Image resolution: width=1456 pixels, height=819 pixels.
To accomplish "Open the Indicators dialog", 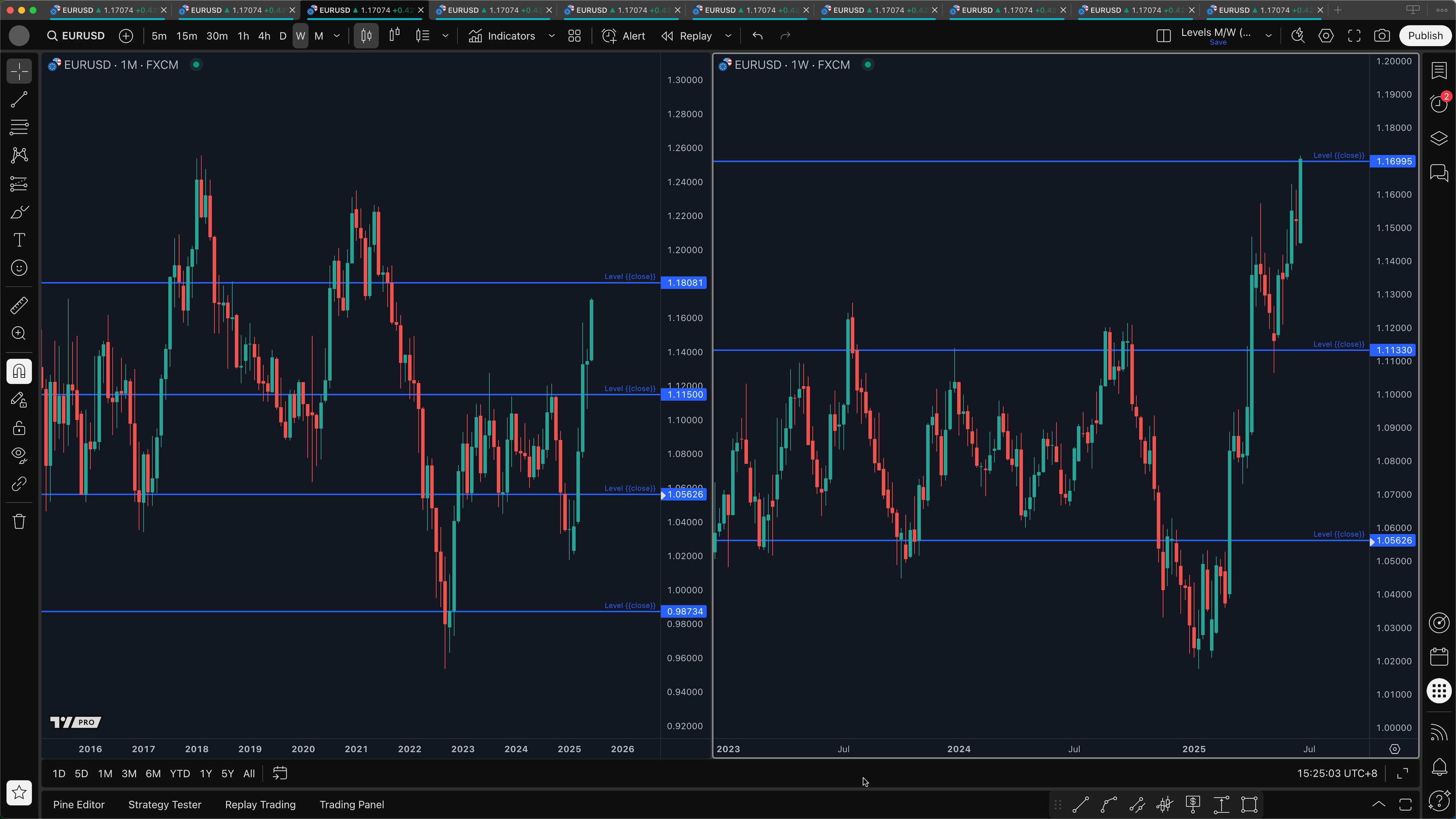I will click(502, 36).
